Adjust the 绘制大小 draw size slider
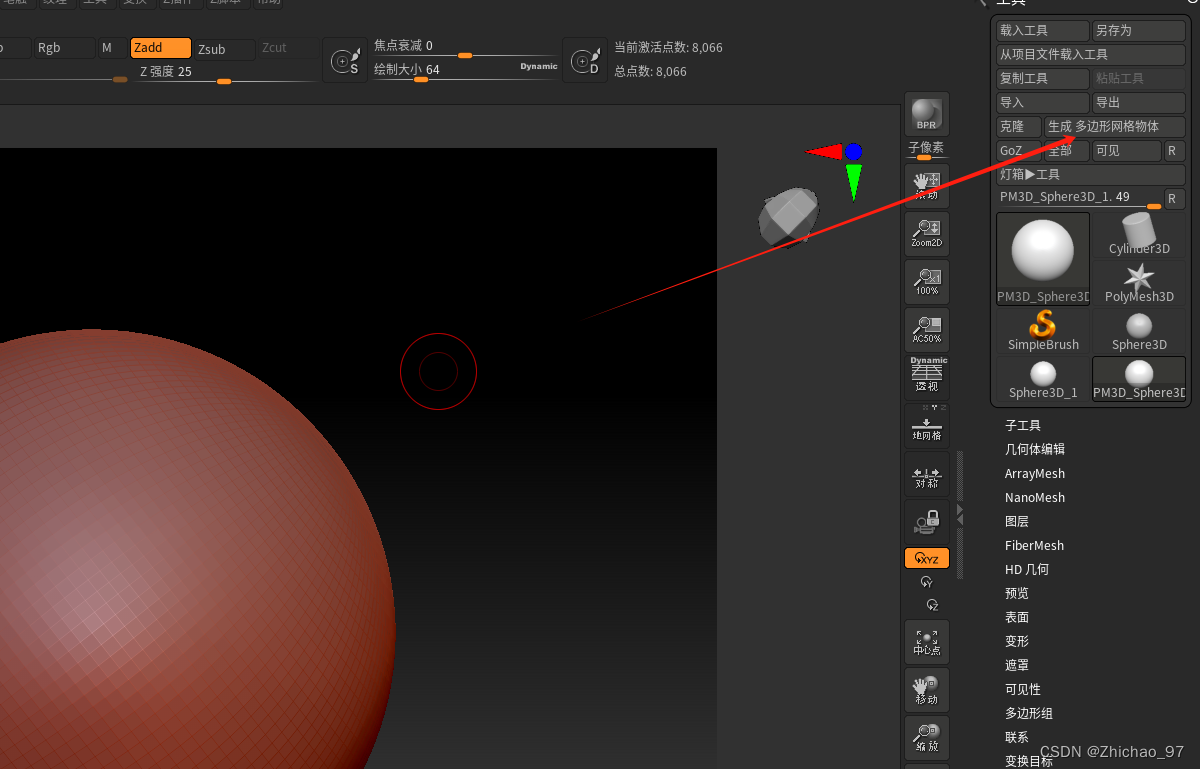The height and width of the screenshot is (769, 1200). click(464, 71)
